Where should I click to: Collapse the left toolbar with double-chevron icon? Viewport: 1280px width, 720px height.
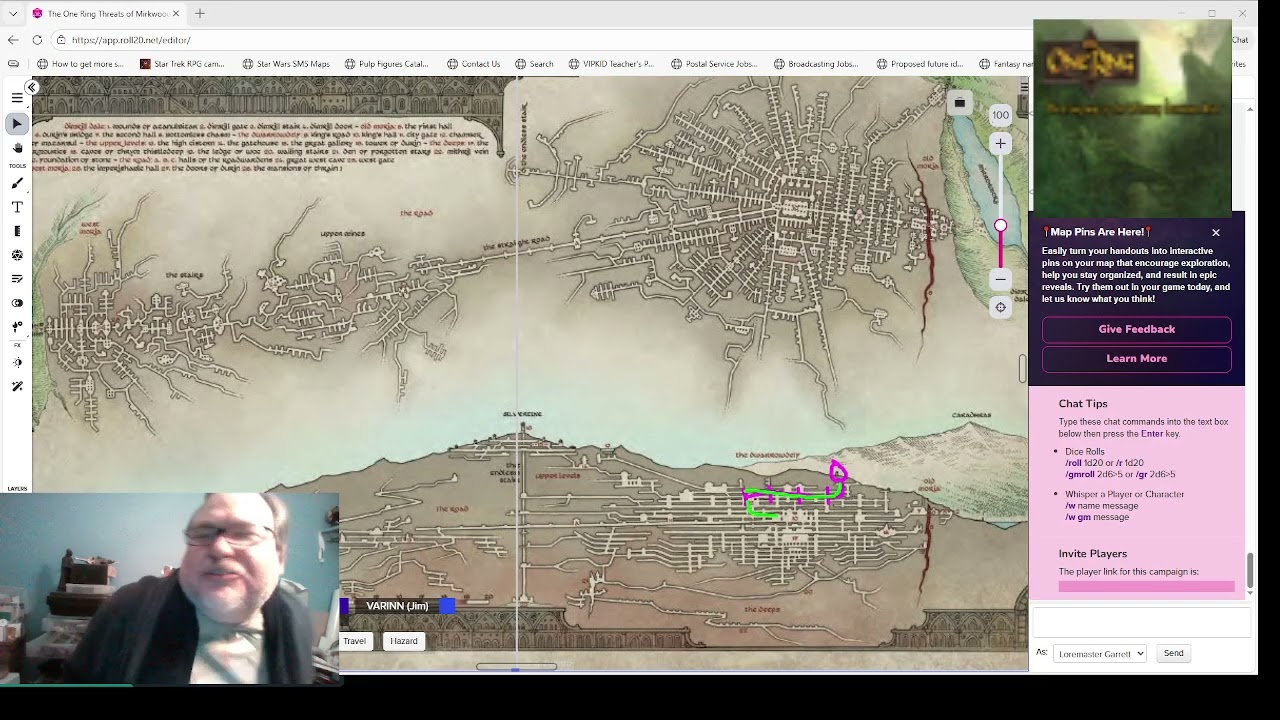(x=32, y=88)
